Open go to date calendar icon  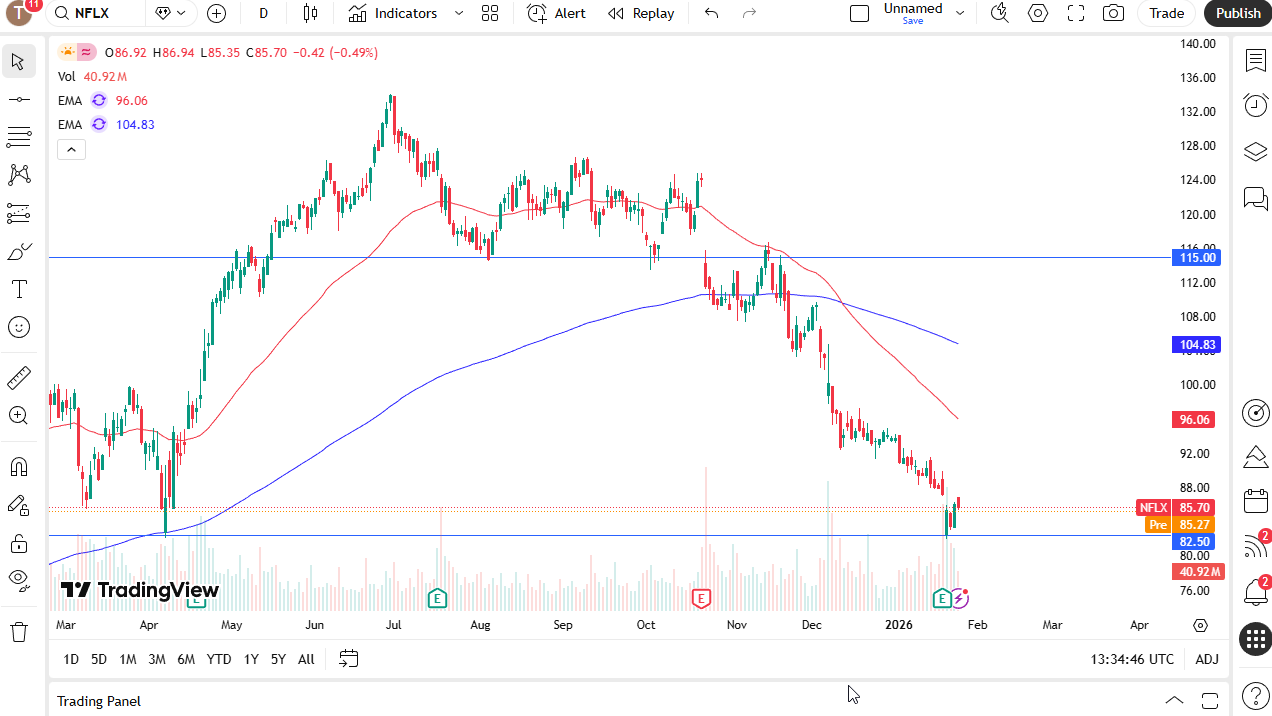coord(348,659)
